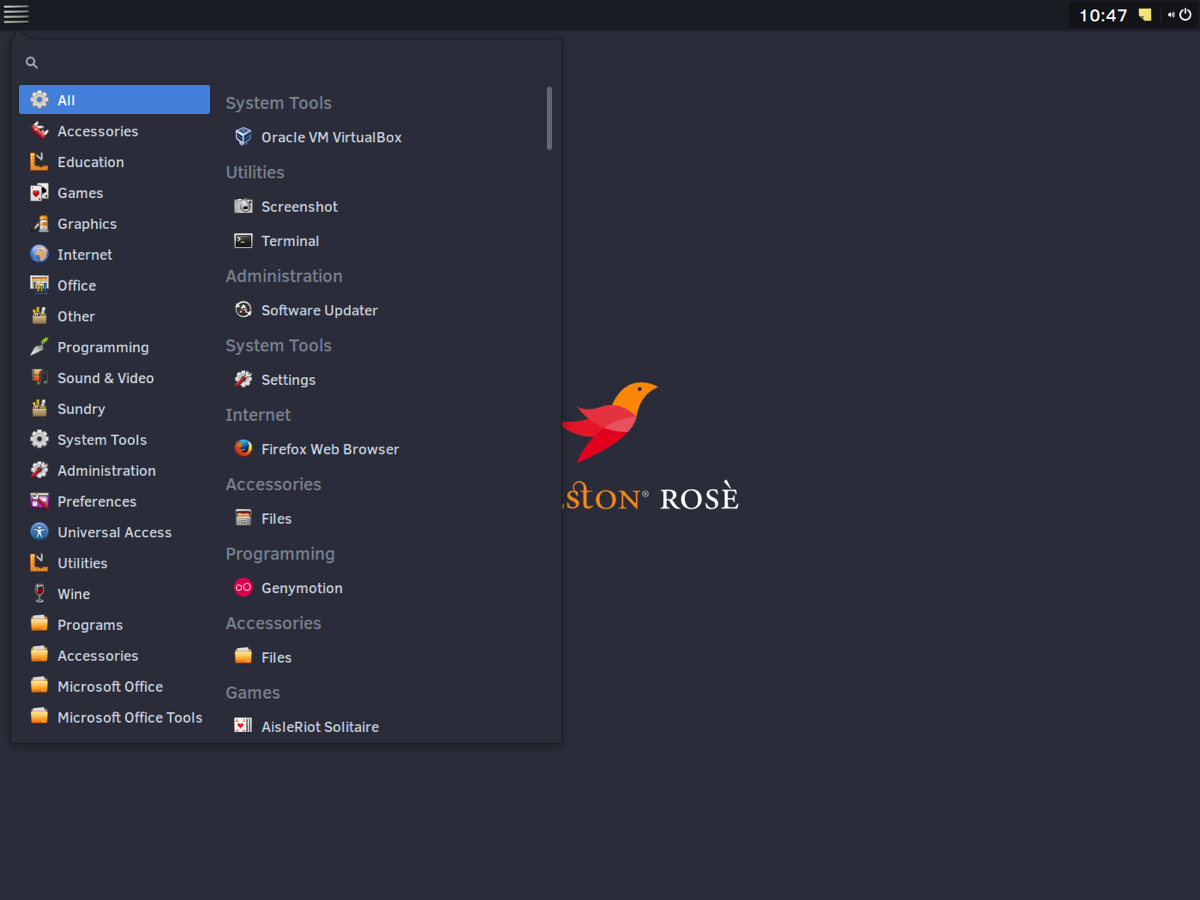Open the Other category
Image resolution: width=1200 pixels, height=900 pixels.
click(x=114, y=316)
